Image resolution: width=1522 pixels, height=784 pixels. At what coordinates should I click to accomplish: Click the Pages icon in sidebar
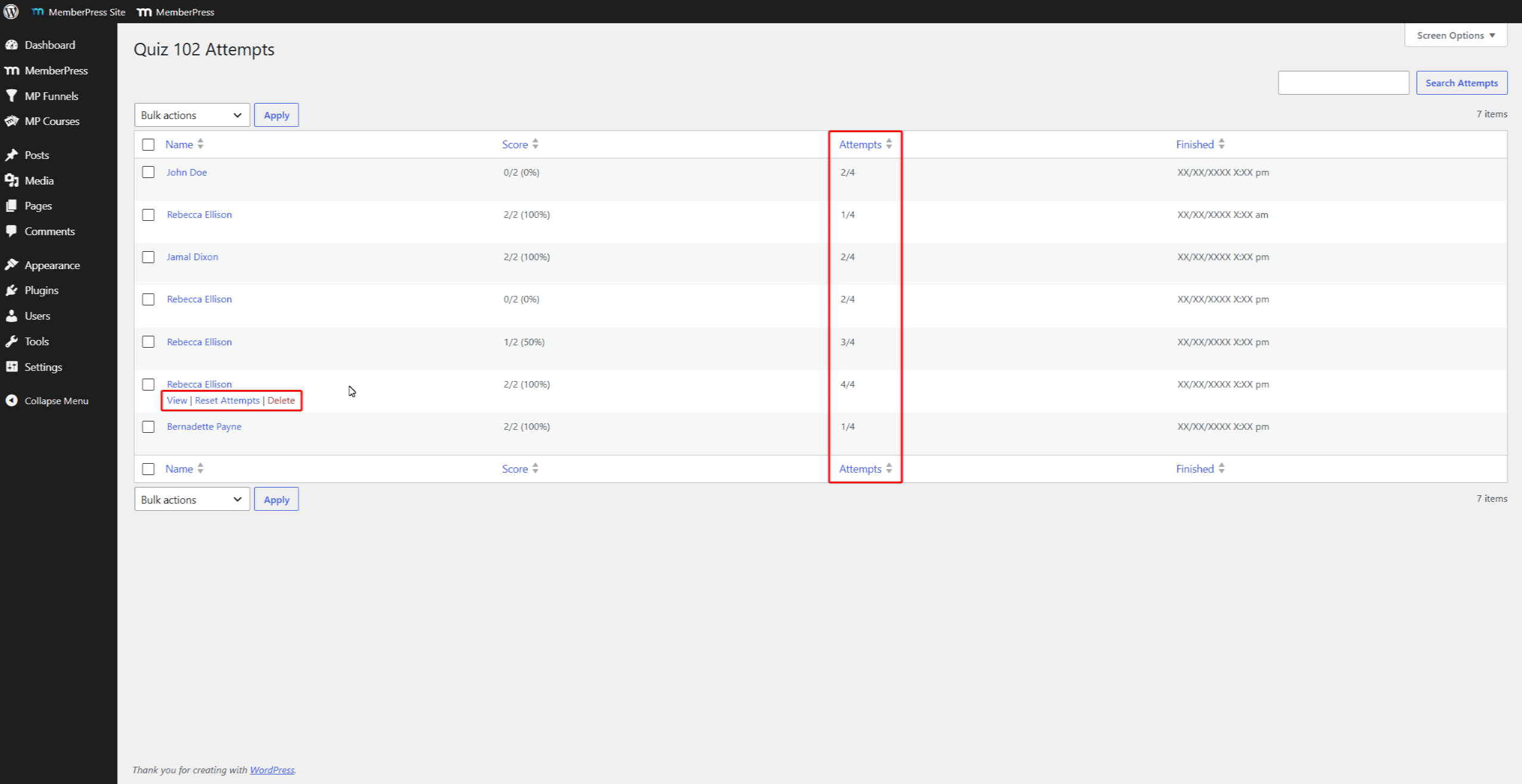pyautogui.click(x=12, y=205)
